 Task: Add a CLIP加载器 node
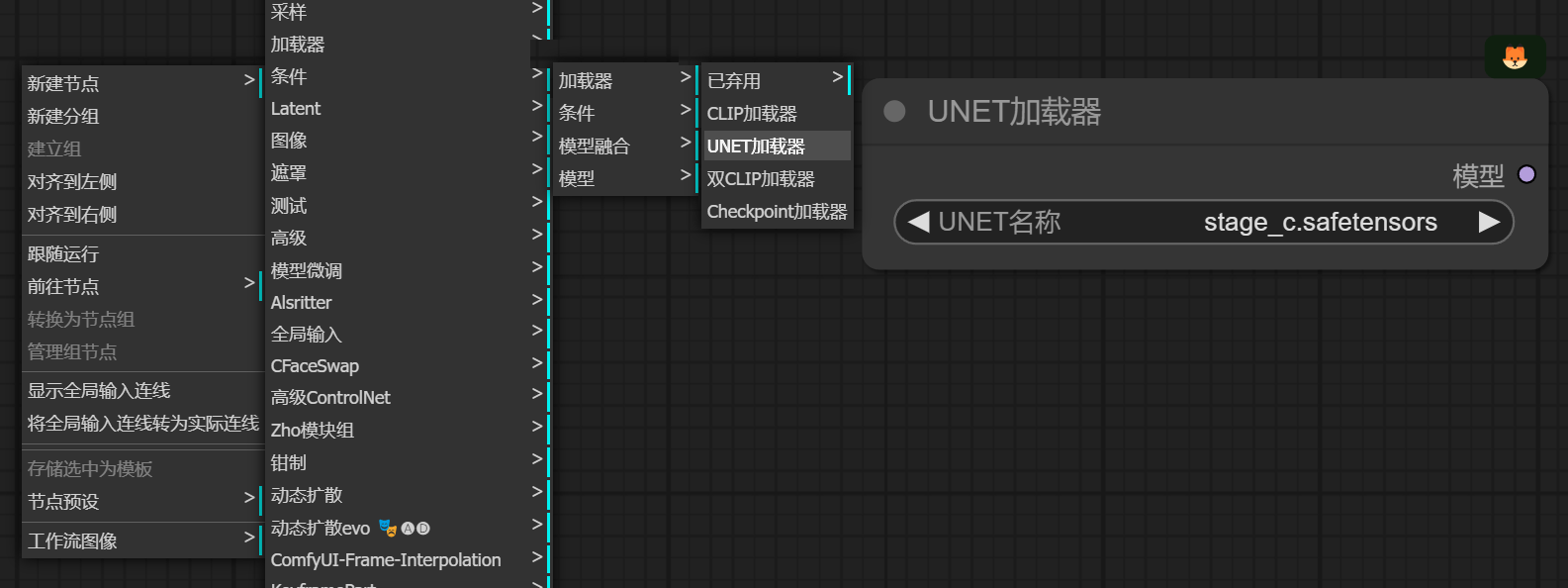click(x=777, y=113)
